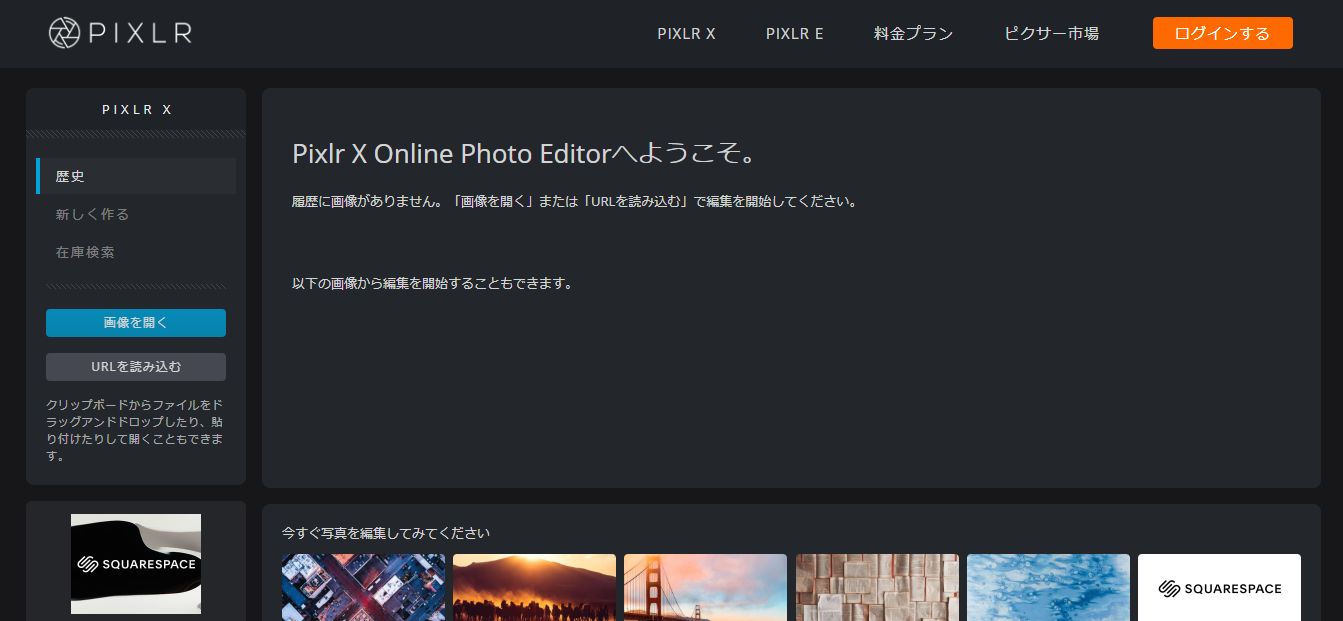Open ピクサー市場 marketplace link

1051,33
